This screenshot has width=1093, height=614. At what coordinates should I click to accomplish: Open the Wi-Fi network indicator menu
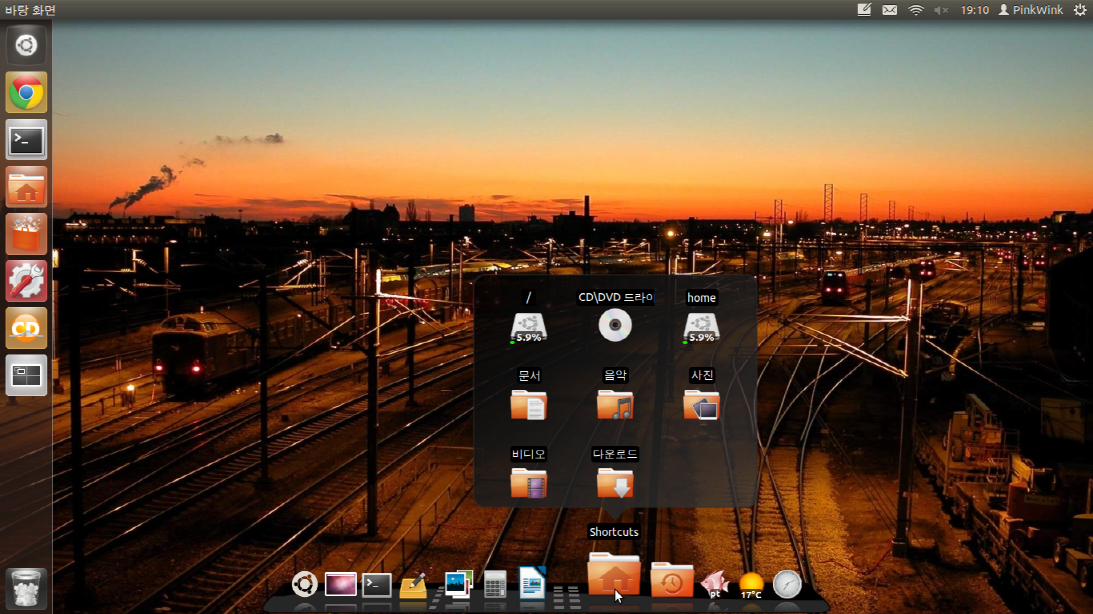point(916,10)
